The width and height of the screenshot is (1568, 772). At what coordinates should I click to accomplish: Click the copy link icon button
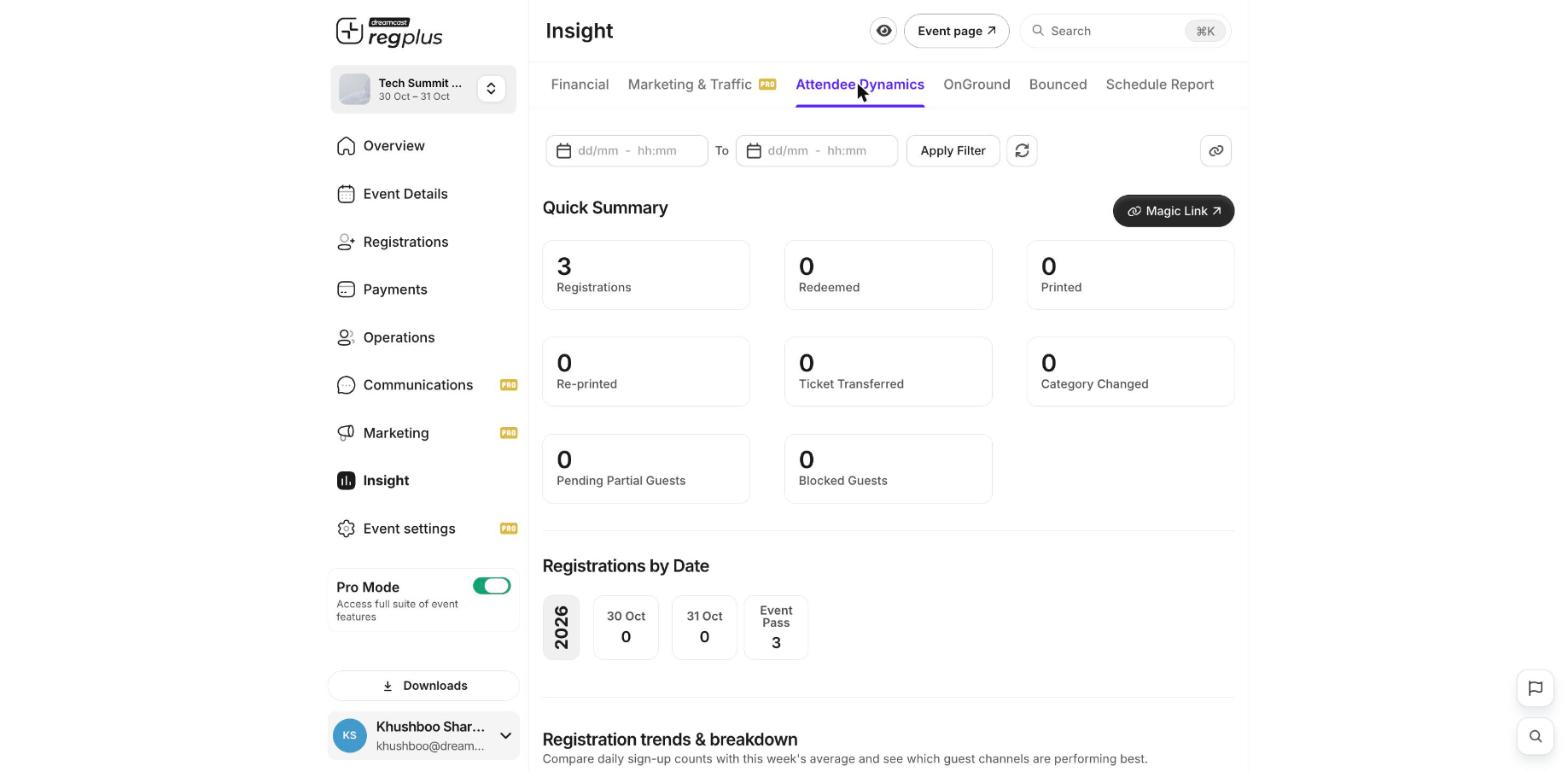(x=1216, y=151)
